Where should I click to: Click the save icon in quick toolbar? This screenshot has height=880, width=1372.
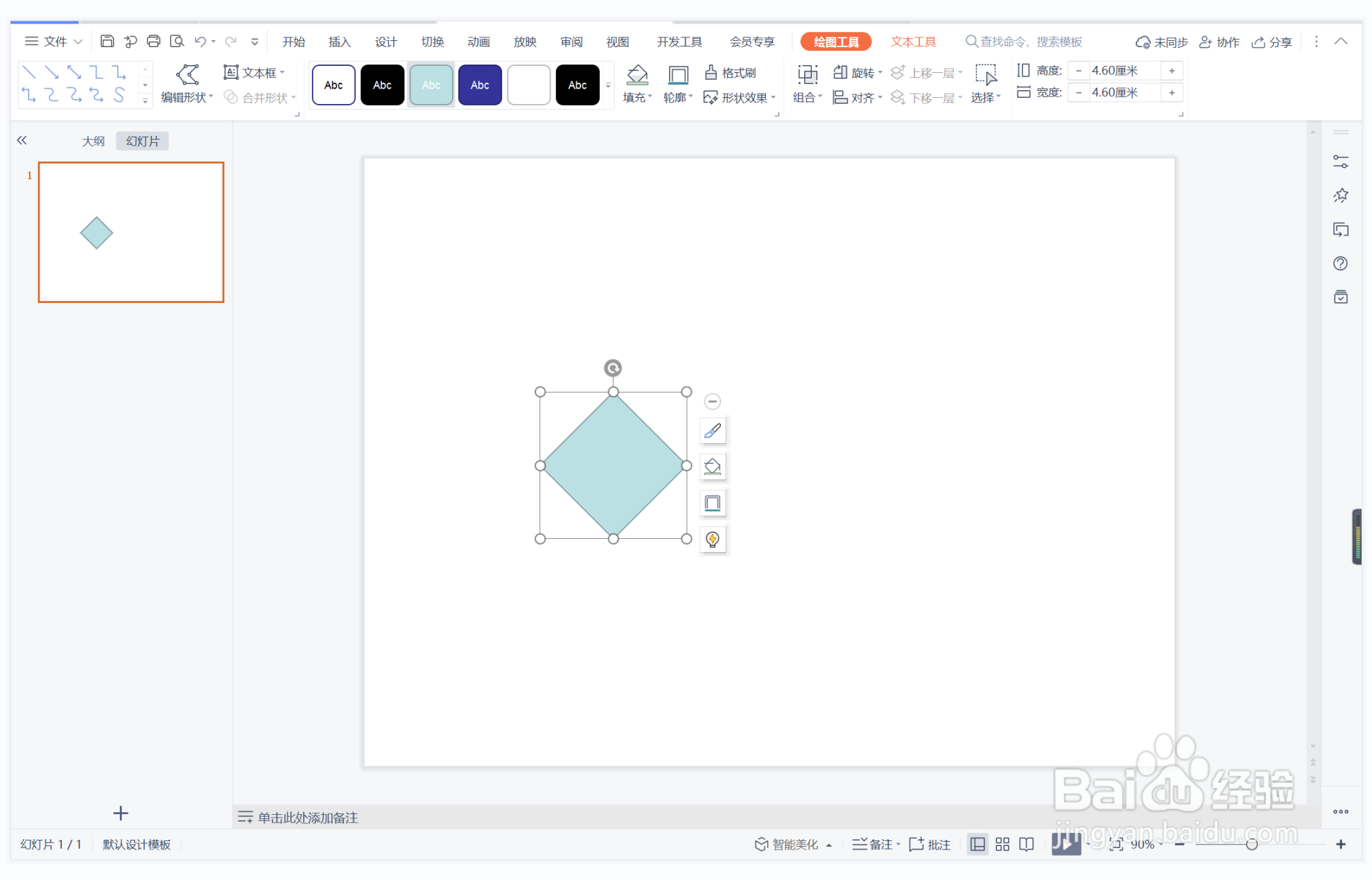point(107,42)
